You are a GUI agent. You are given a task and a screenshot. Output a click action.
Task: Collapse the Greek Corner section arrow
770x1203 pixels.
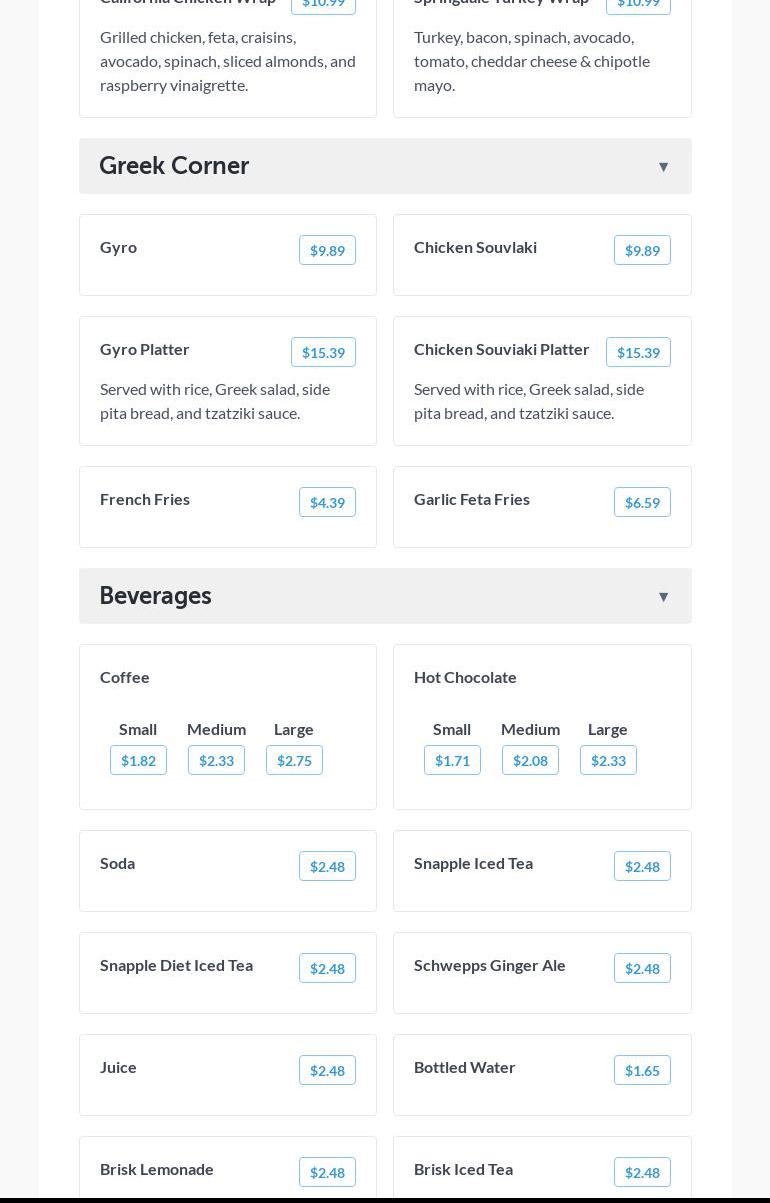click(663, 167)
